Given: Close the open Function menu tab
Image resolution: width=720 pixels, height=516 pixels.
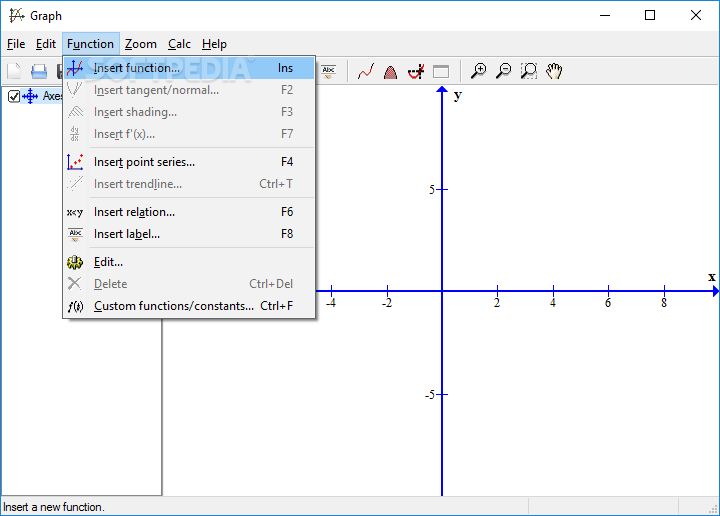Looking at the screenshot, I should coord(90,44).
